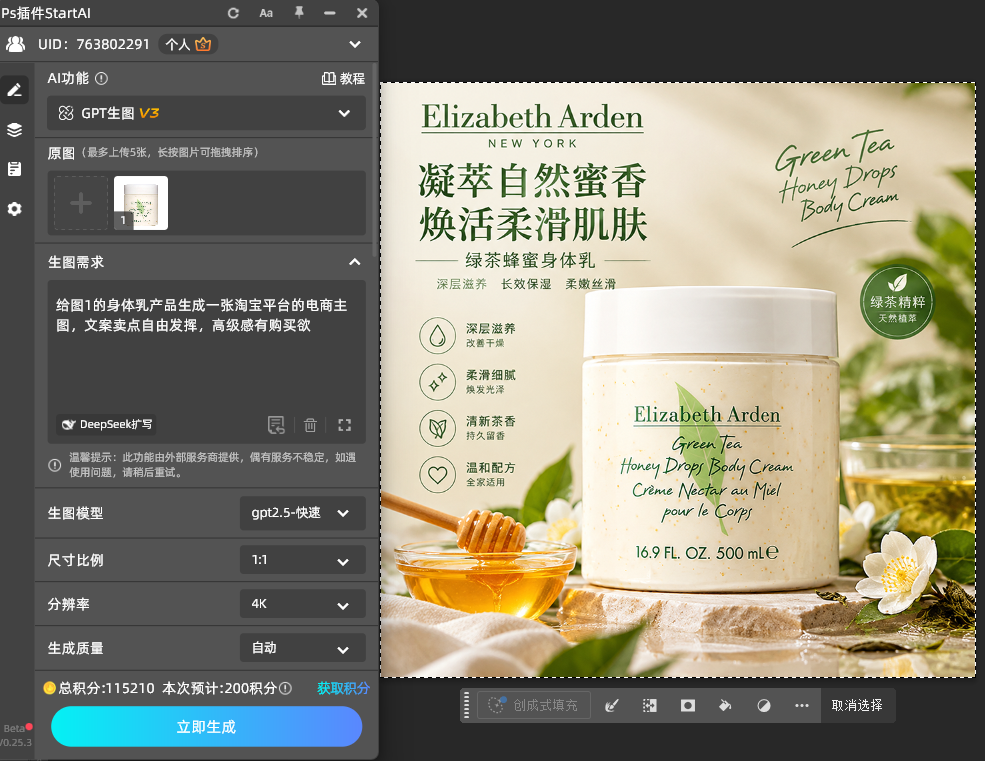Click the refresh icon in StartAI title bar
The image size is (985, 761).
tap(233, 13)
